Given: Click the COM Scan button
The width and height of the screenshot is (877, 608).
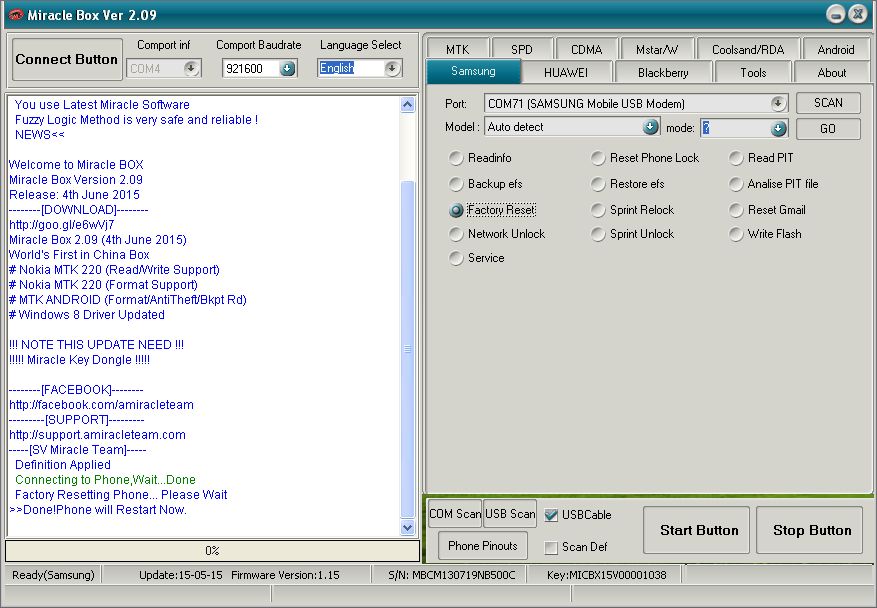Looking at the screenshot, I should [455, 513].
